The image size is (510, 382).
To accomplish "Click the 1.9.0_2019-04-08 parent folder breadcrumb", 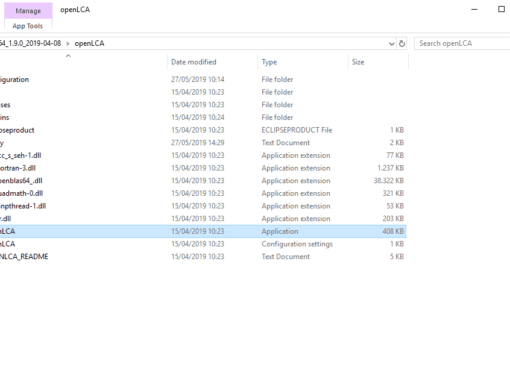I will [30, 43].
